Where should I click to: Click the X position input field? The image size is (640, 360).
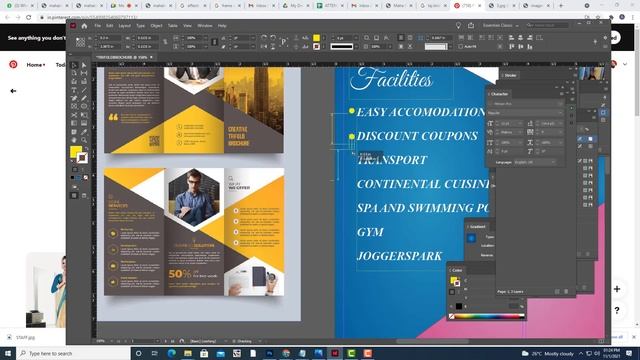[x=110, y=38]
